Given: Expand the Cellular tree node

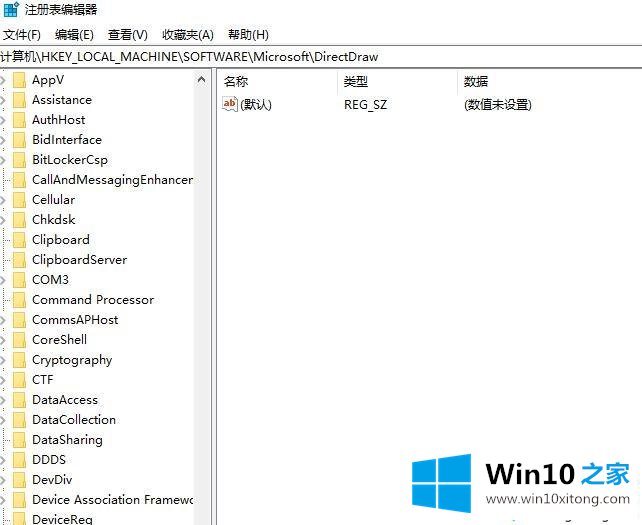Looking at the screenshot, I should 2,200.
